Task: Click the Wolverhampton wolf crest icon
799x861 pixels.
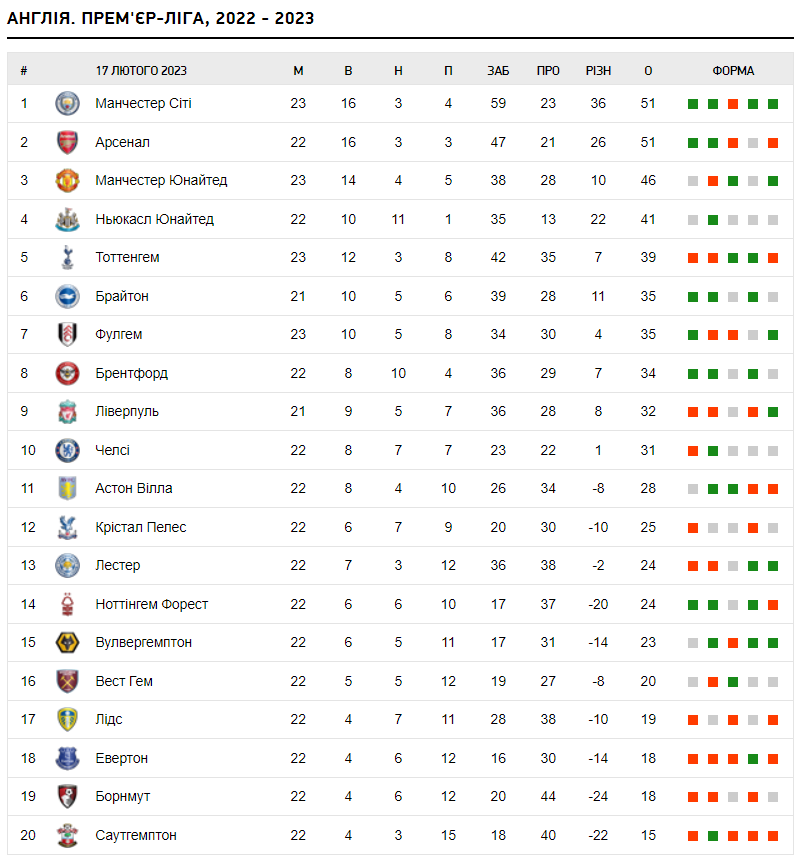Action: click(67, 643)
